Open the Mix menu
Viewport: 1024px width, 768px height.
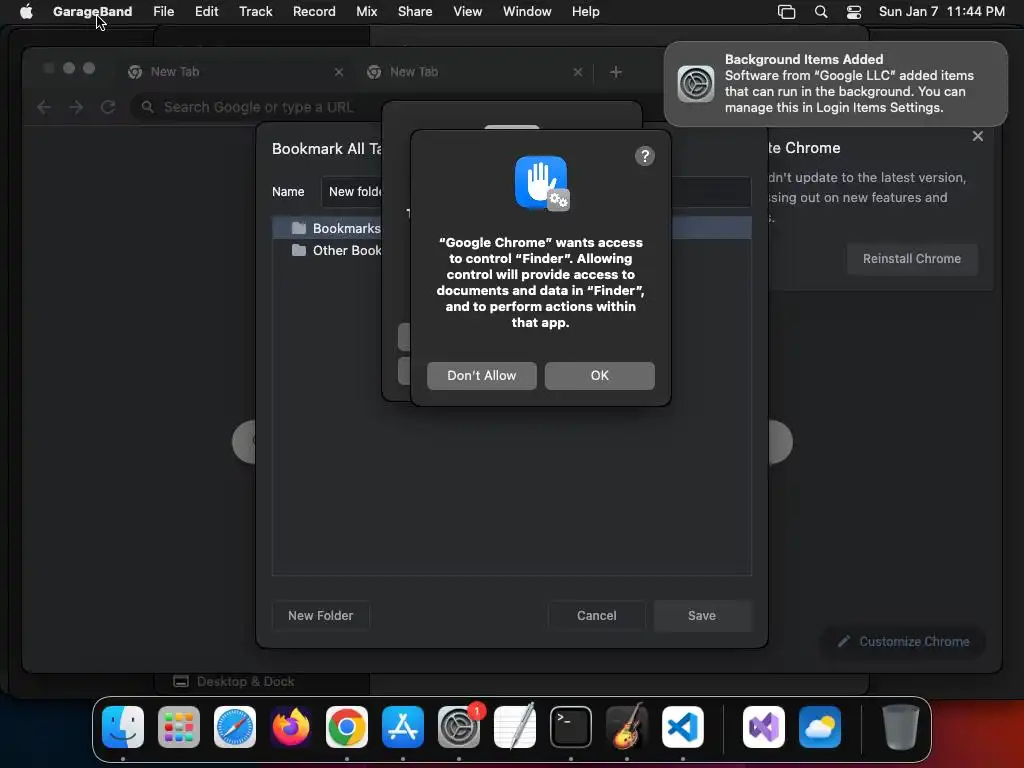[x=366, y=11]
